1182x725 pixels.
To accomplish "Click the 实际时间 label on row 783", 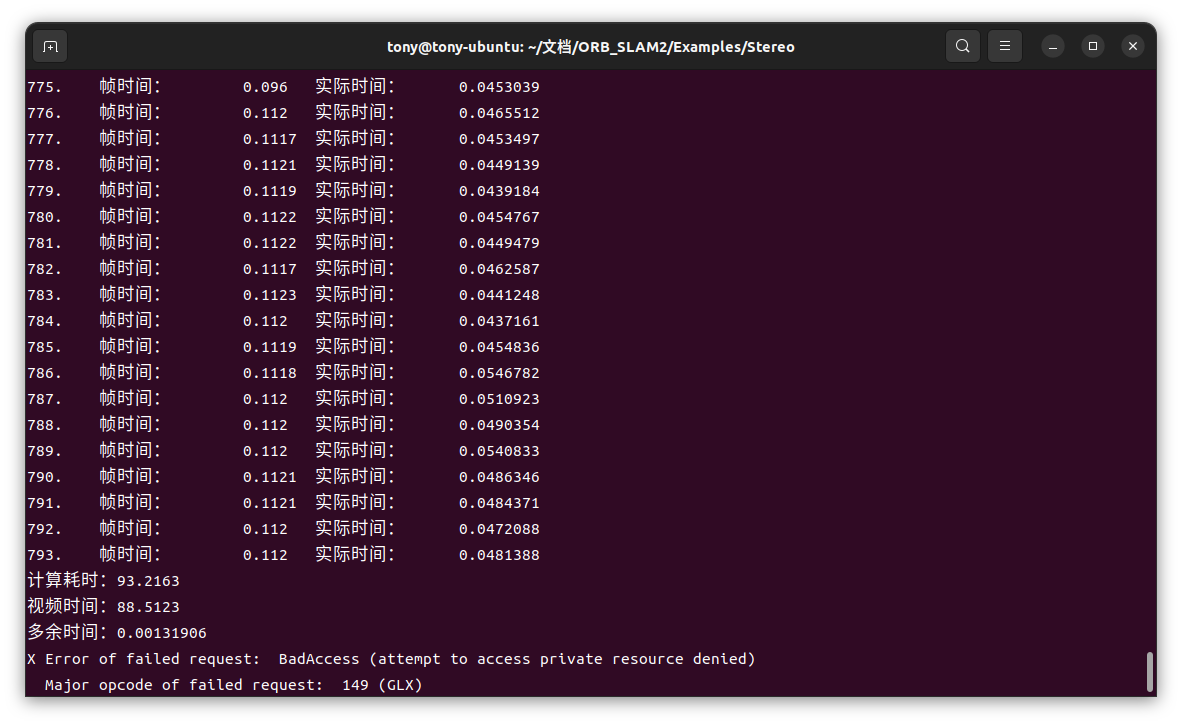I will click(x=355, y=295).
